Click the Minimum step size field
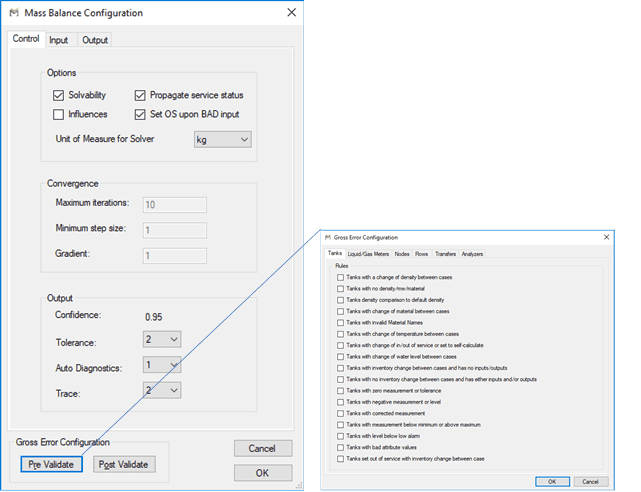641x492 pixels. (x=175, y=230)
